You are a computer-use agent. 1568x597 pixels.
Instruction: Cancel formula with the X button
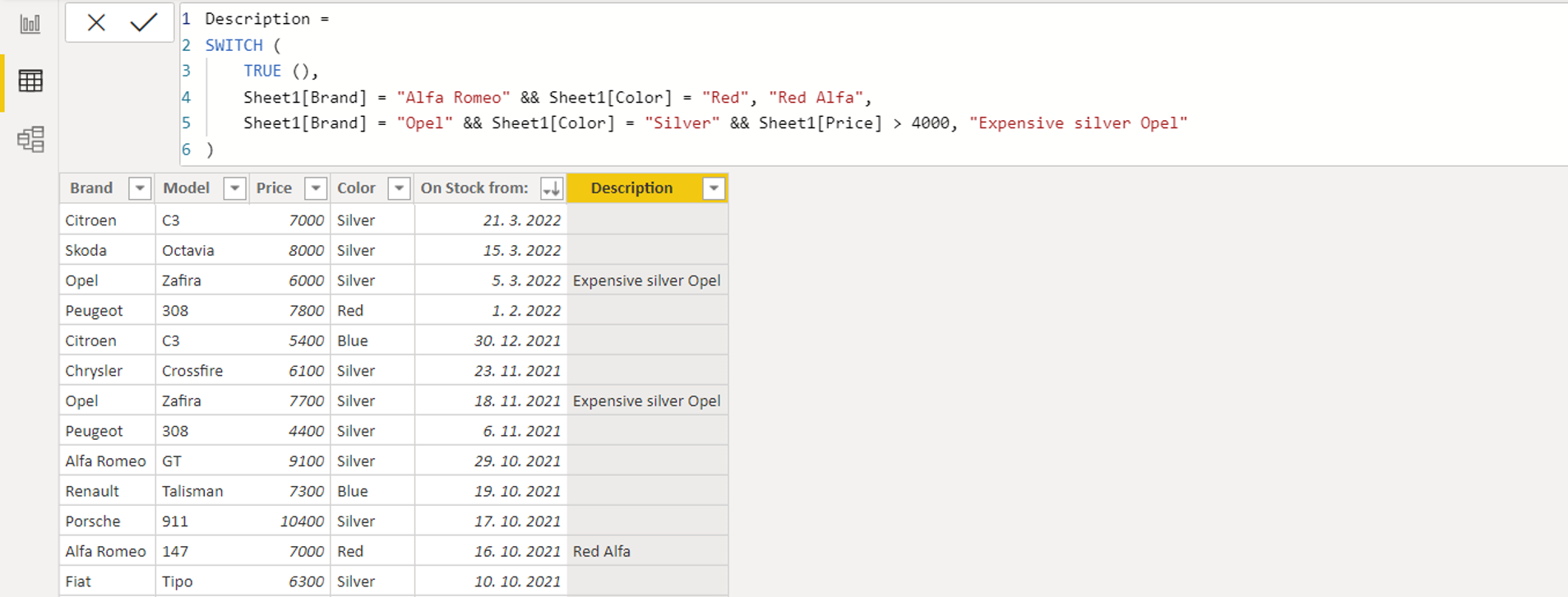96,23
